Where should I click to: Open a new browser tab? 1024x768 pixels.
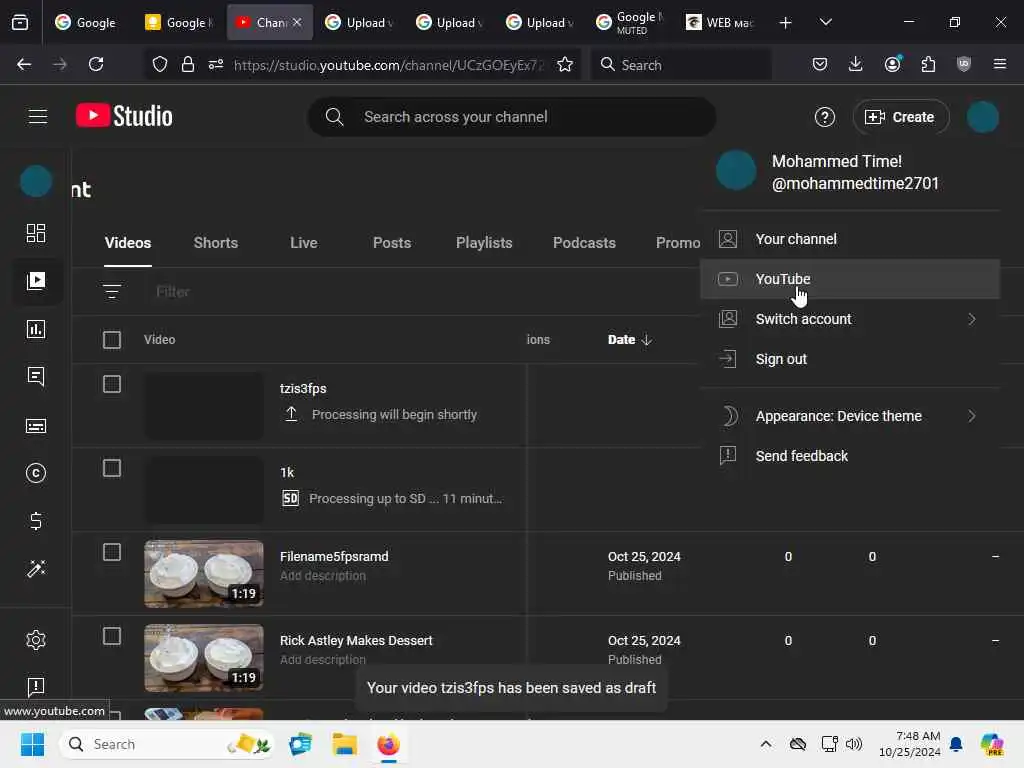786,23
